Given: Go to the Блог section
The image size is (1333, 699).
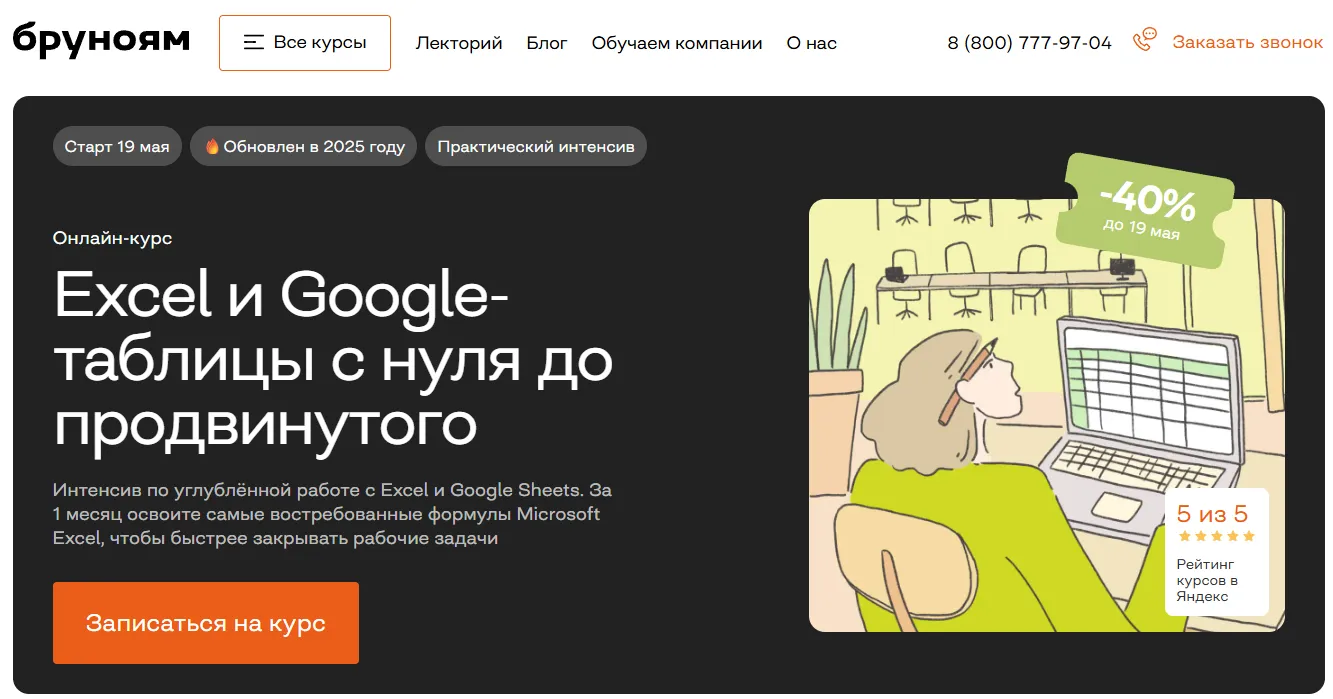Looking at the screenshot, I should click(x=547, y=43).
